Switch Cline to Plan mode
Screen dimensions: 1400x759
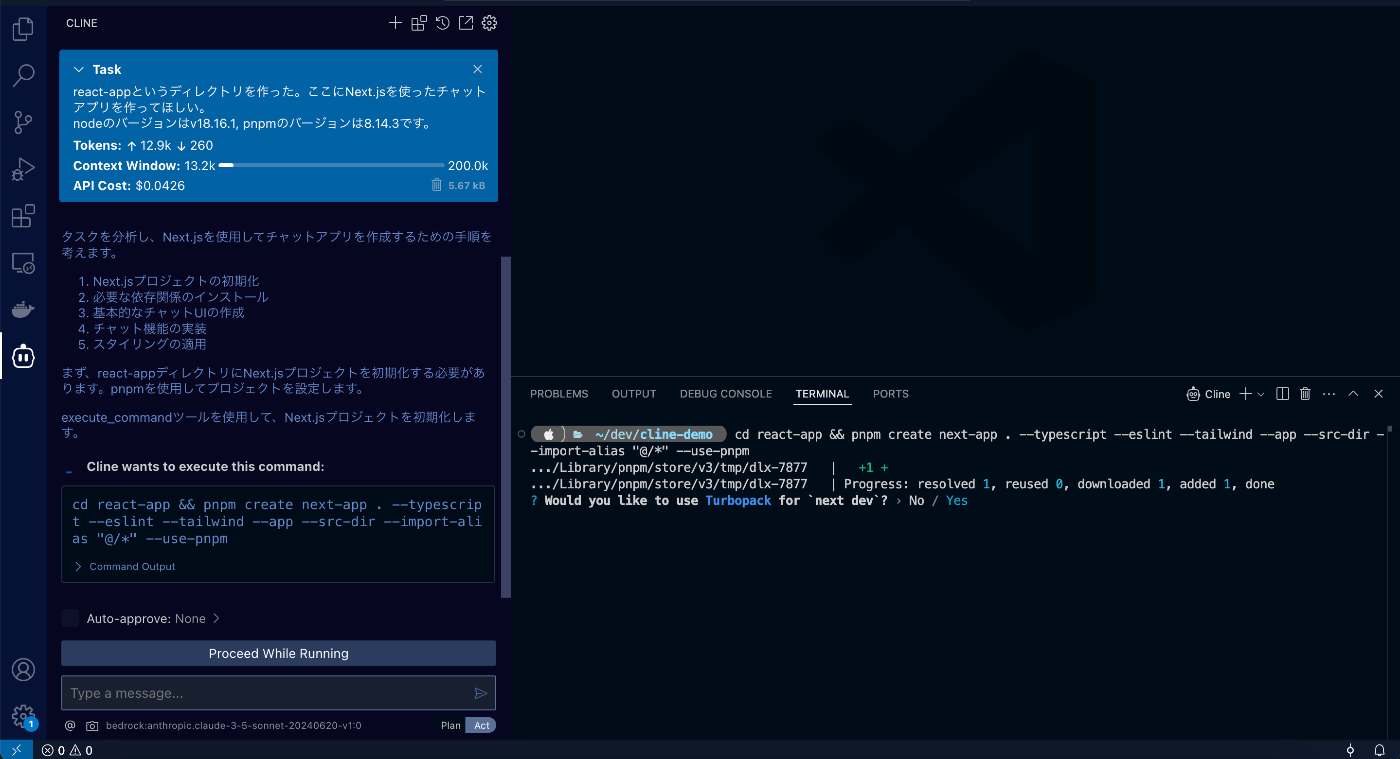click(451, 726)
